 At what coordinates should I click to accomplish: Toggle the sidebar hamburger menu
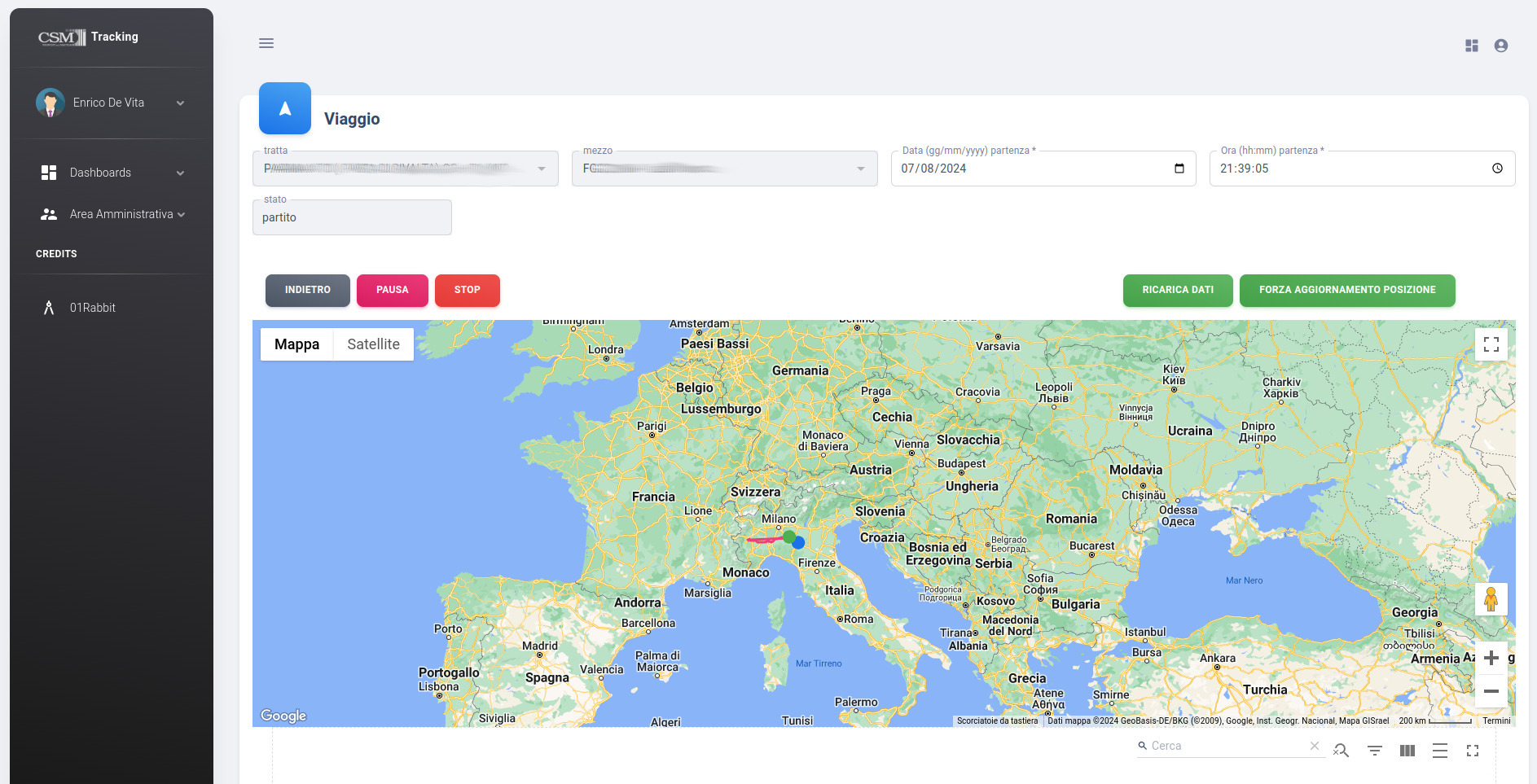266,43
